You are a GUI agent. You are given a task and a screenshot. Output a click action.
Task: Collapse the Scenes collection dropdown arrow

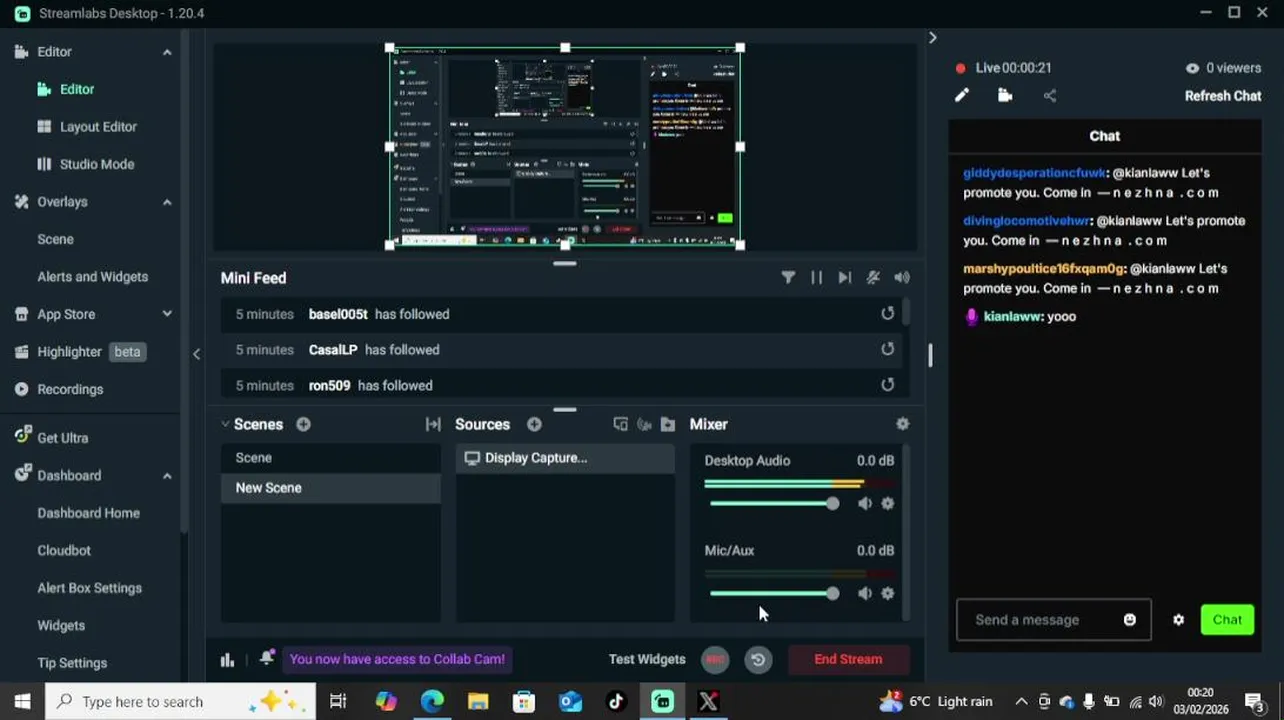(x=225, y=424)
